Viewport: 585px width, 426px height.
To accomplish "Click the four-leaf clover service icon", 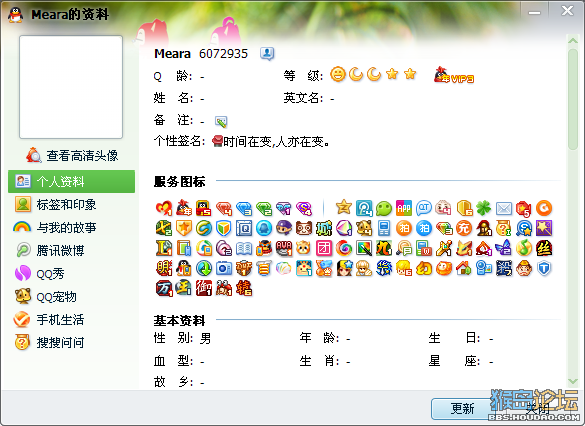I will pyautogui.click(x=484, y=208).
